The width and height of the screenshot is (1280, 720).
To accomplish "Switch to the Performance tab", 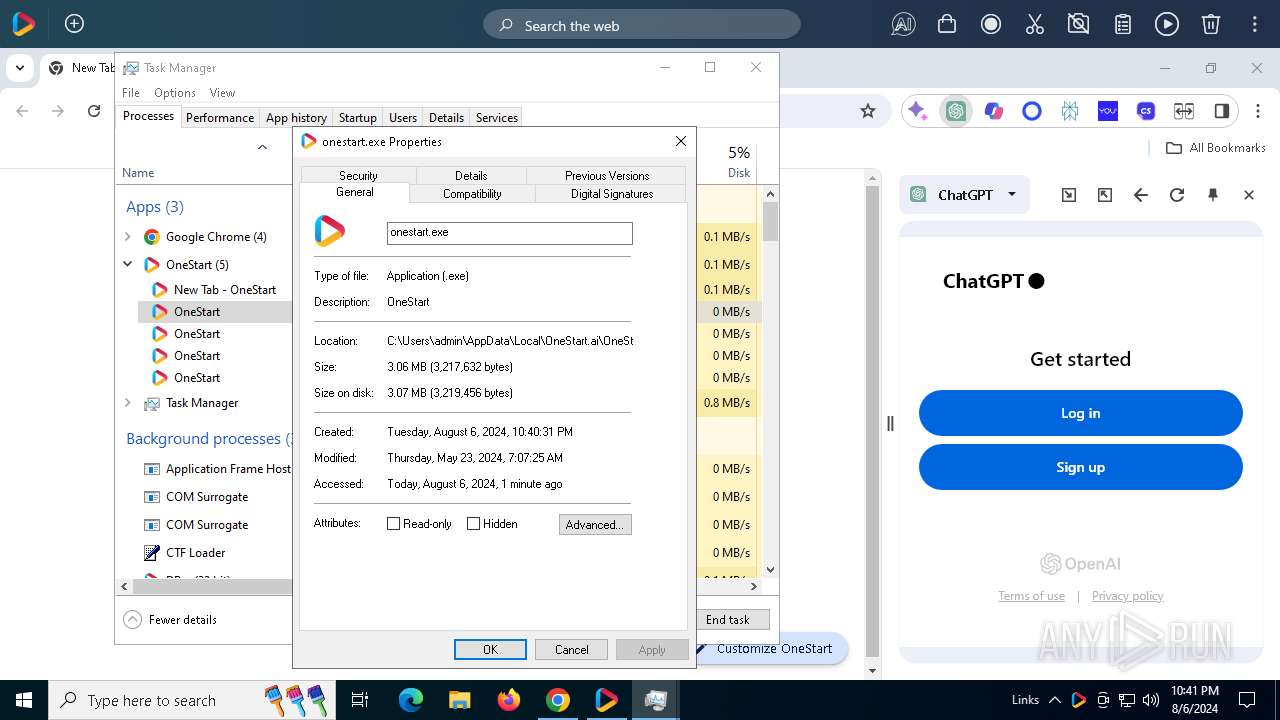I will coord(220,117).
